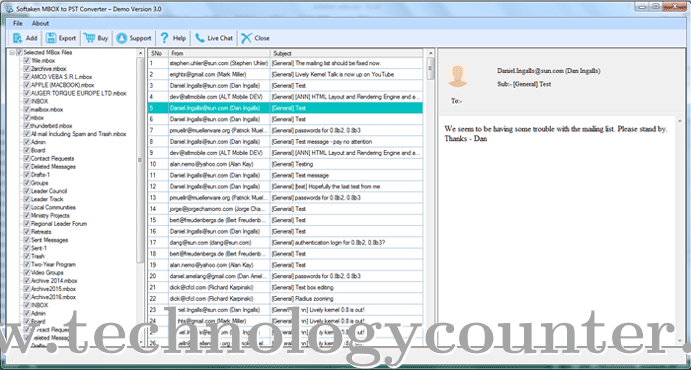Screen dimensions: 691x370
Task: Click the email list vertical scrollbar thumb
Action: click(x=430, y=69)
